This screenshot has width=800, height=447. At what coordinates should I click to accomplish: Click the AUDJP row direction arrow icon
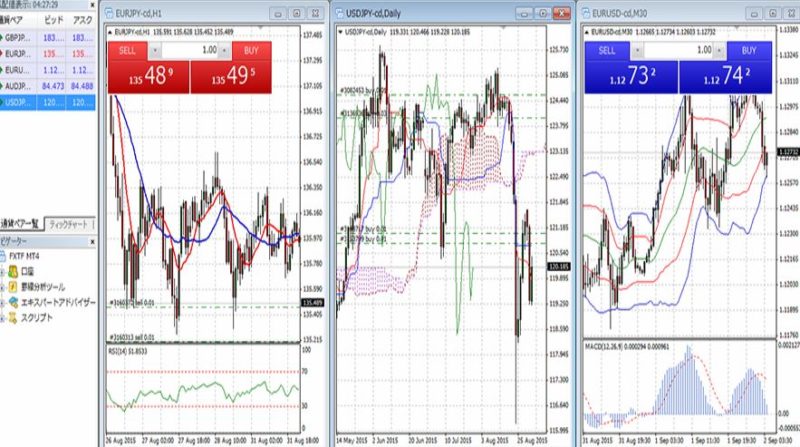[2, 86]
